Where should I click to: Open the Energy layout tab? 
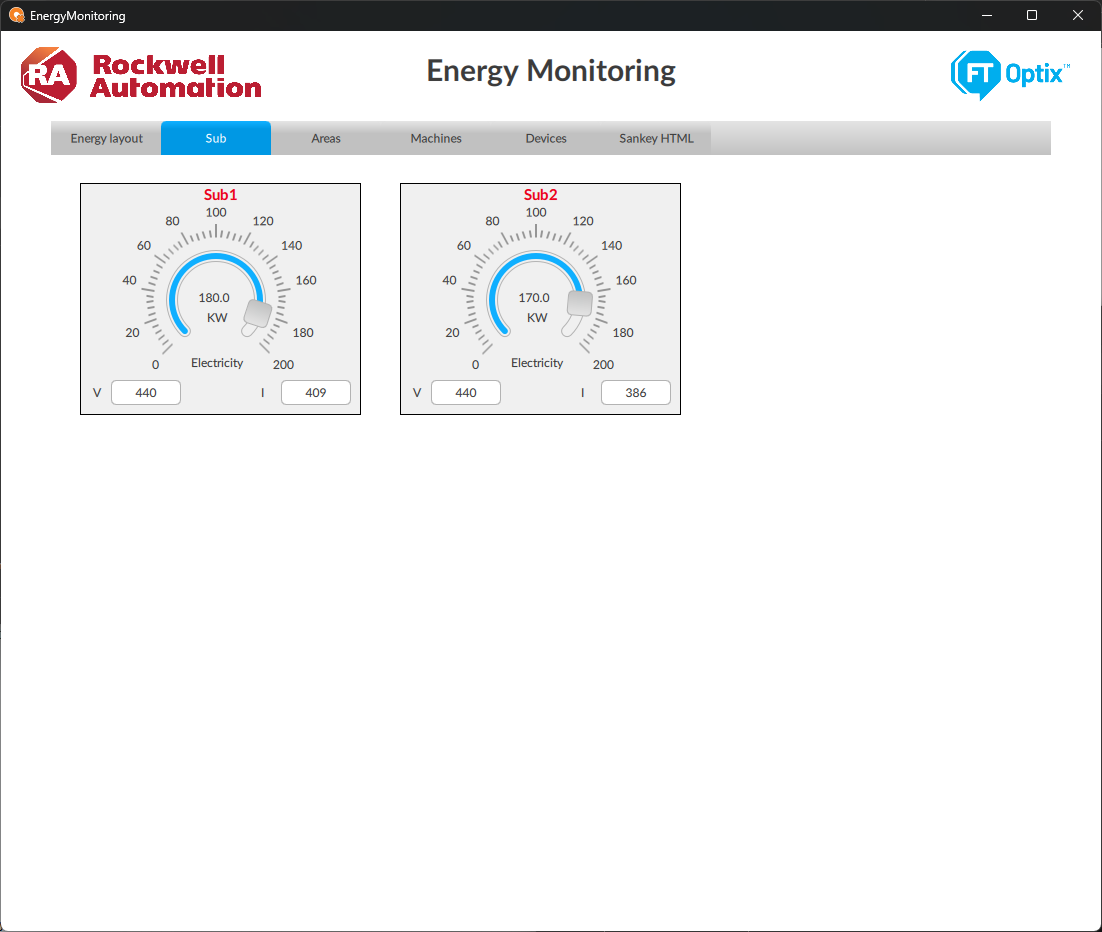click(x=106, y=138)
